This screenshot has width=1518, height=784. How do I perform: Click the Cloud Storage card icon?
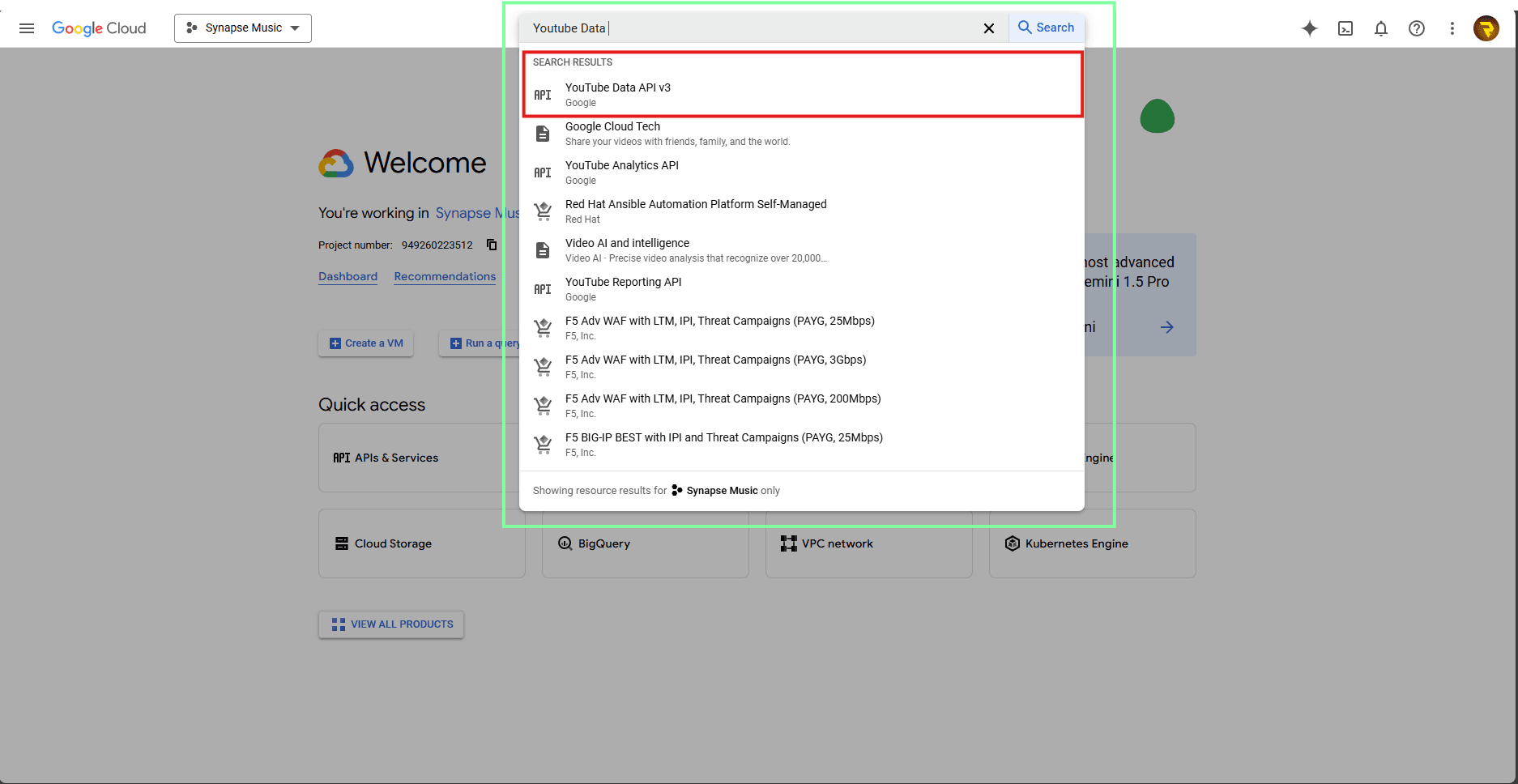point(342,543)
